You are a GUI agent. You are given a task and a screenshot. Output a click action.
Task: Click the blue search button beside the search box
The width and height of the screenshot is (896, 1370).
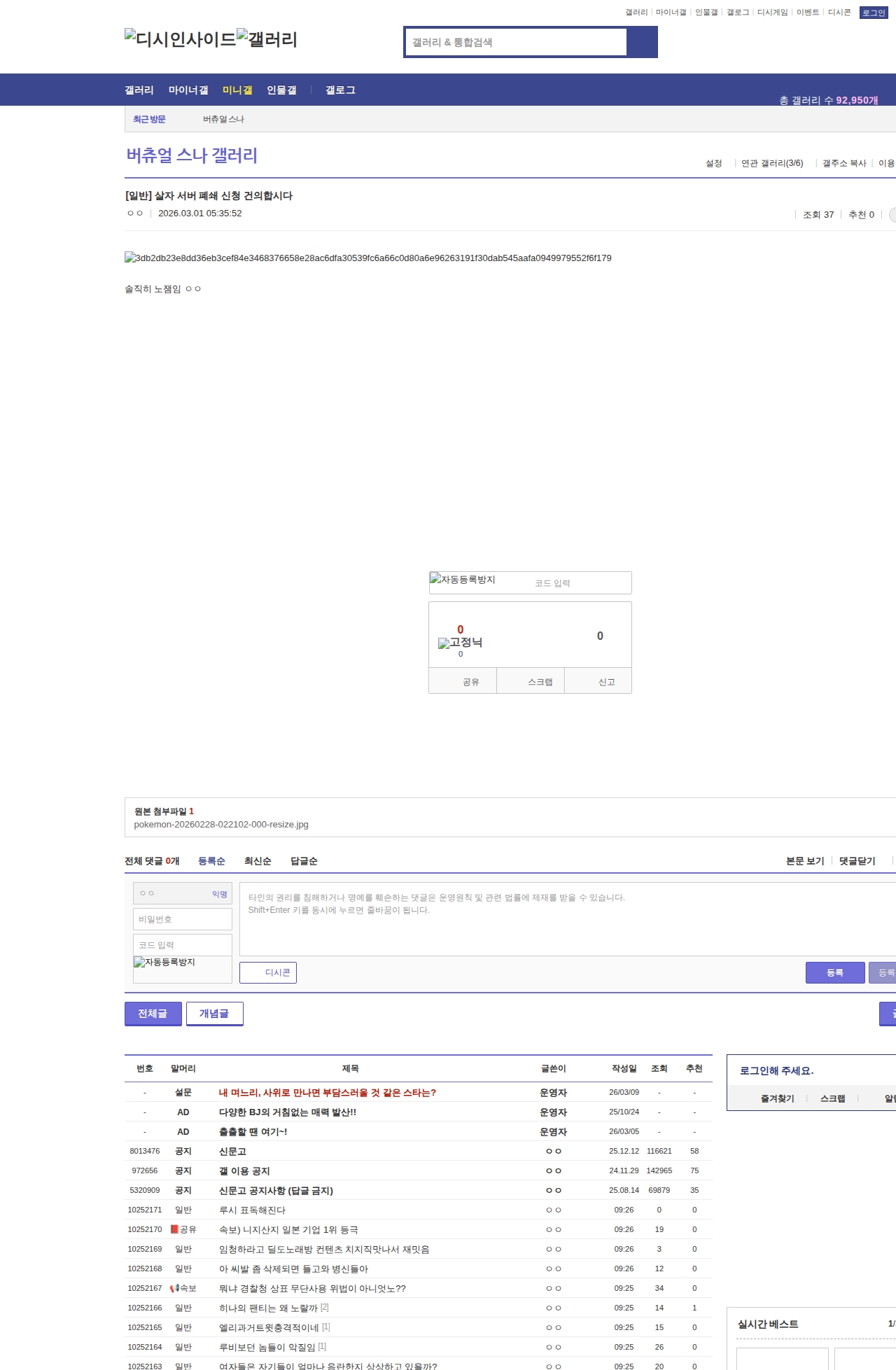(642, 42)
